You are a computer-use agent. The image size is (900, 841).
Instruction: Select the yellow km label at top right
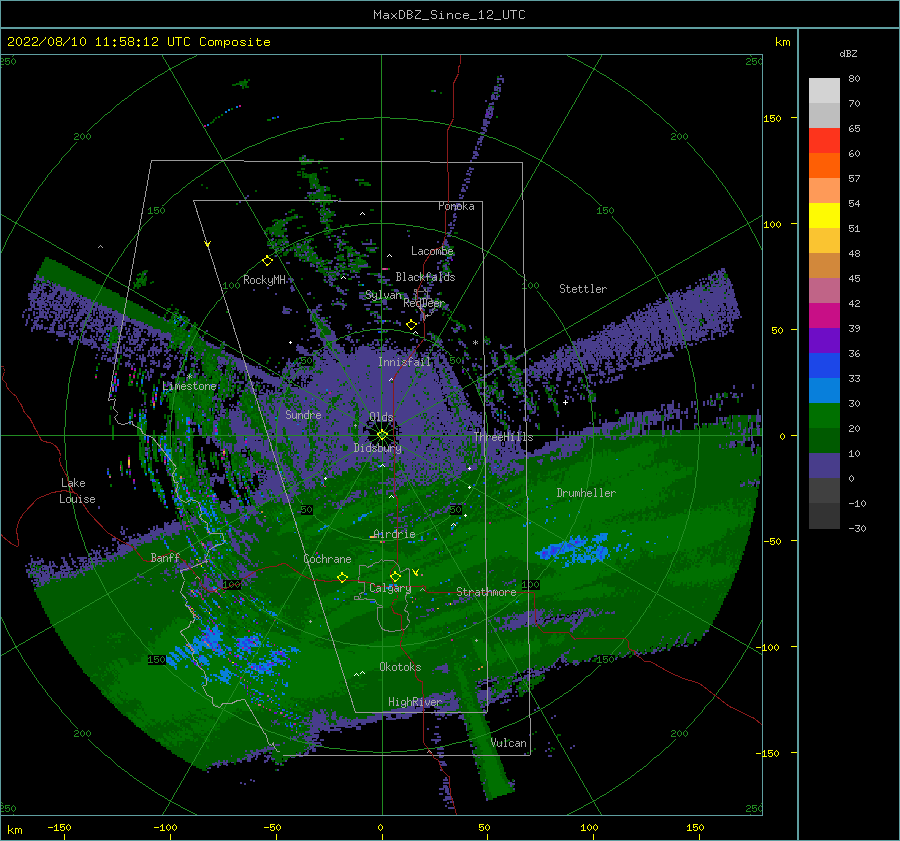(782, 42)
